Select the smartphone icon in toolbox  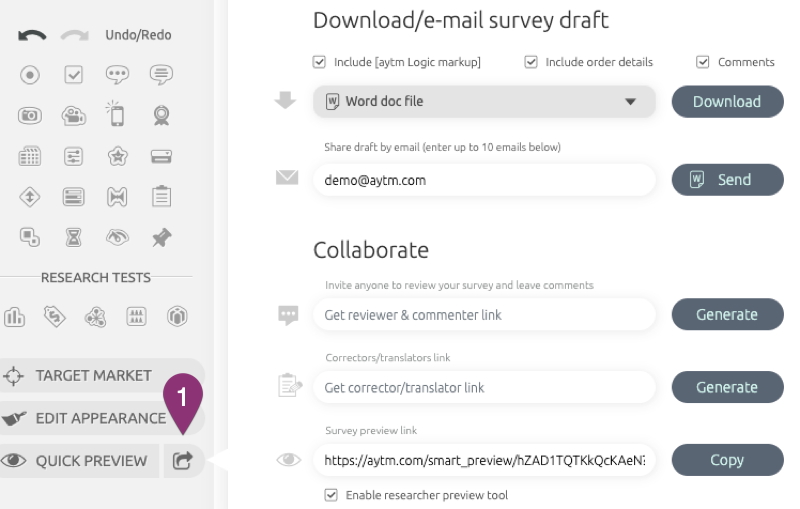tap(116, 114)
